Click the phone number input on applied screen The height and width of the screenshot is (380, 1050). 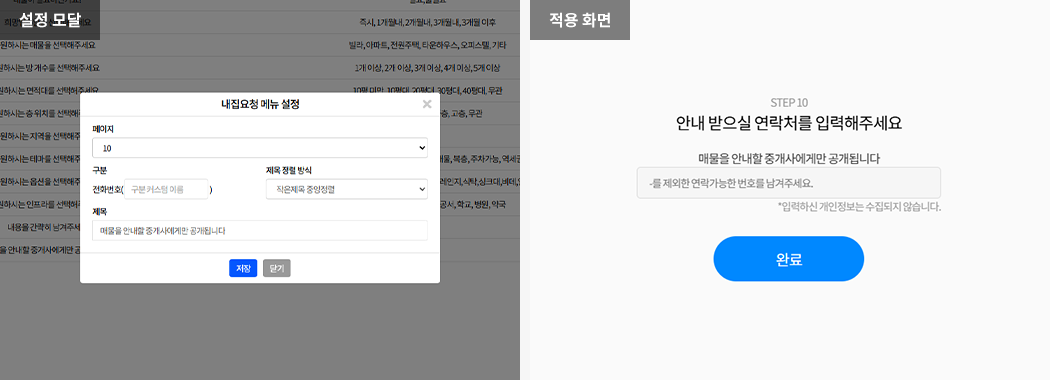pyautogui.click(x=789, y=182)
